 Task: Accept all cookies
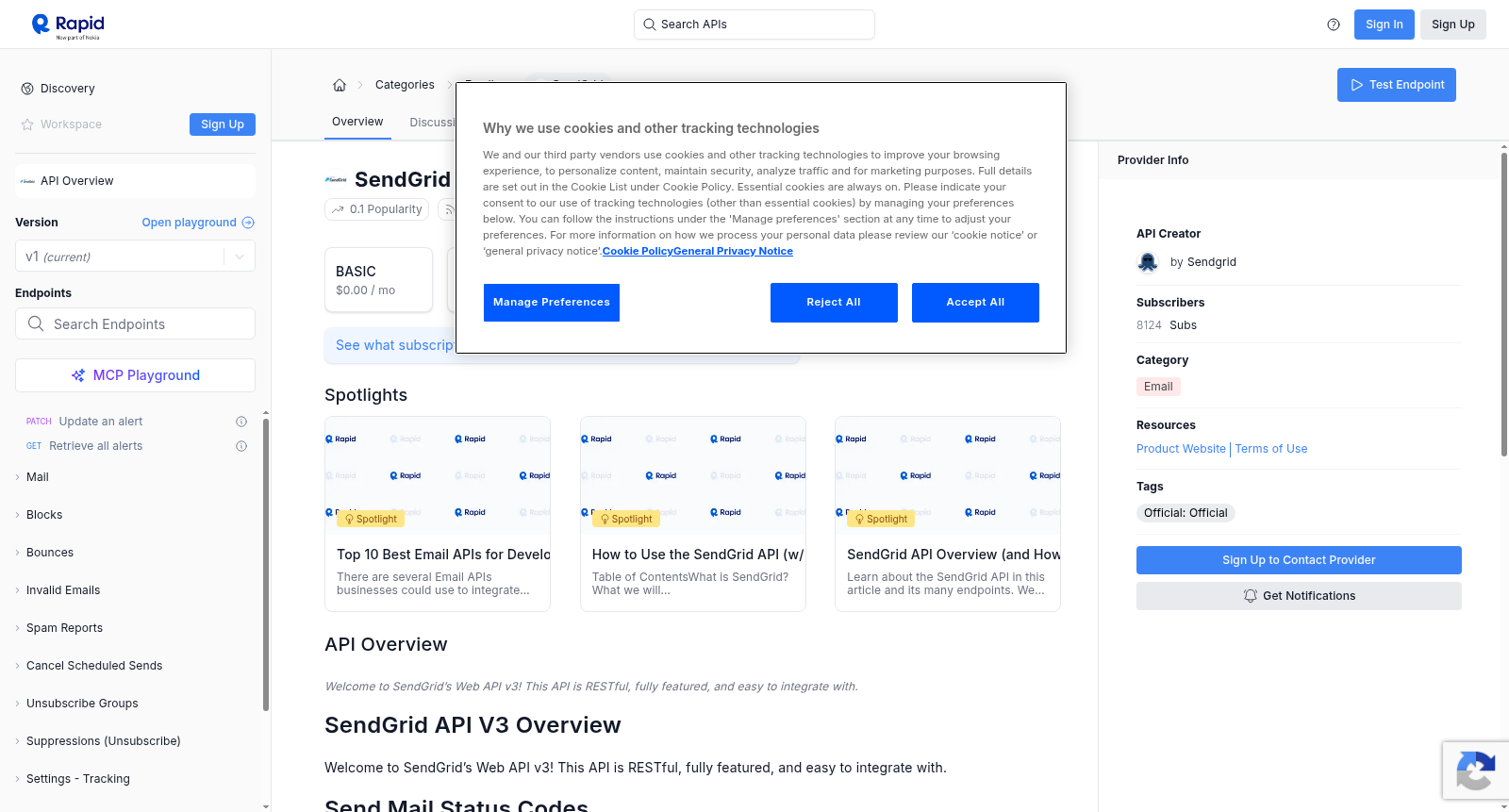tap(975, 303)
